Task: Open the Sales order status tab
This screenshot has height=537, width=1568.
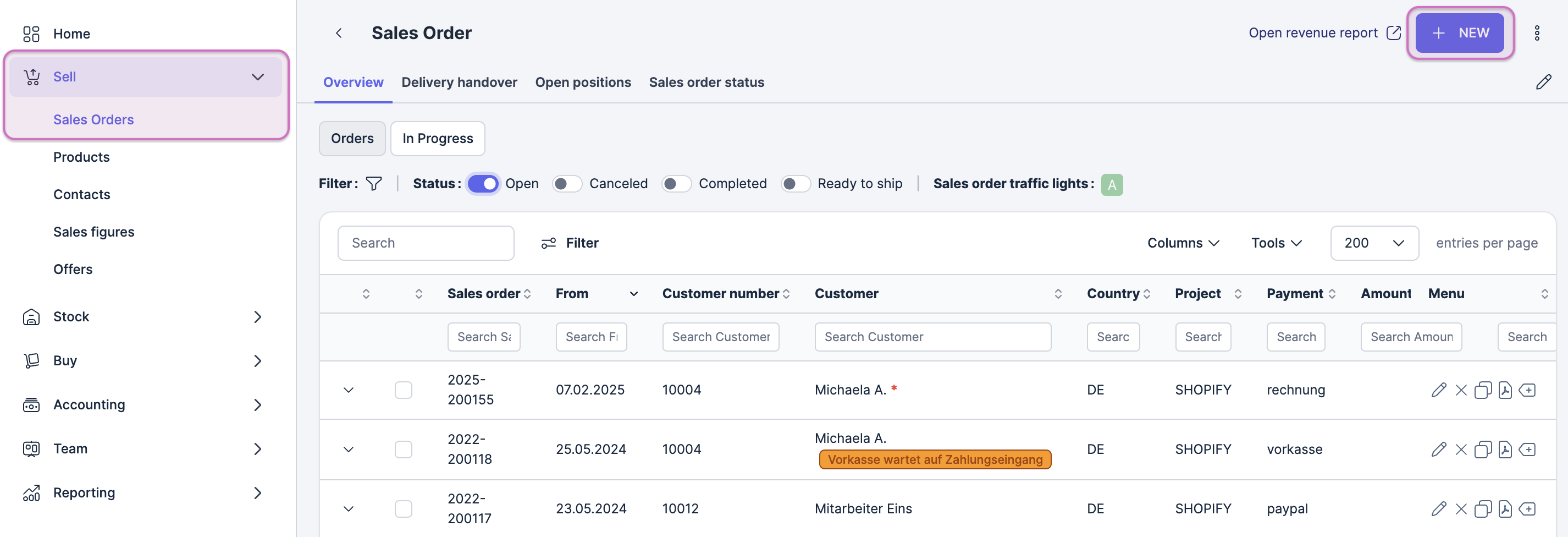Action: (x=706, y=82)
